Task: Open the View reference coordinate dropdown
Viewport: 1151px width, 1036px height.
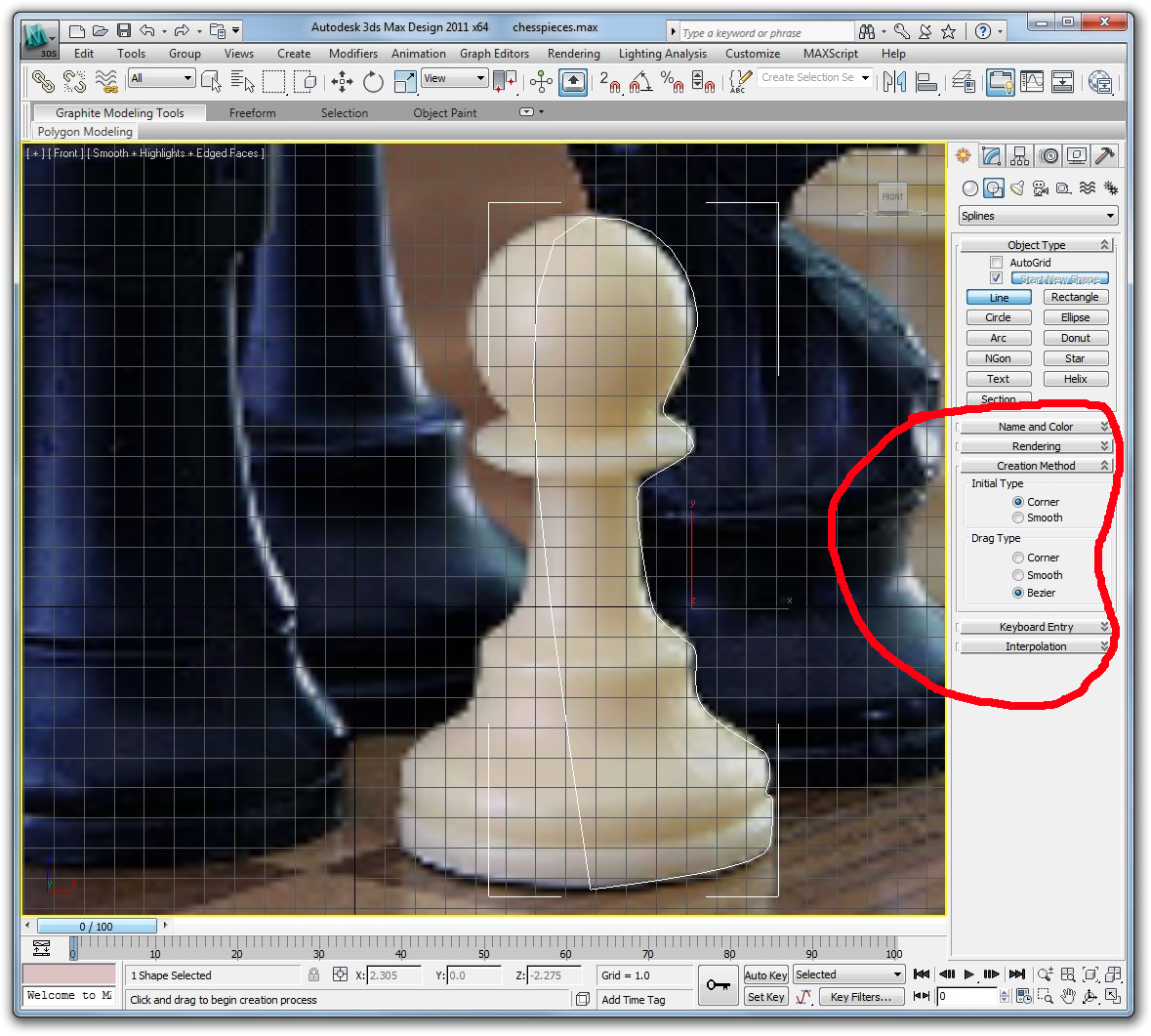Action: pos(454,78)
